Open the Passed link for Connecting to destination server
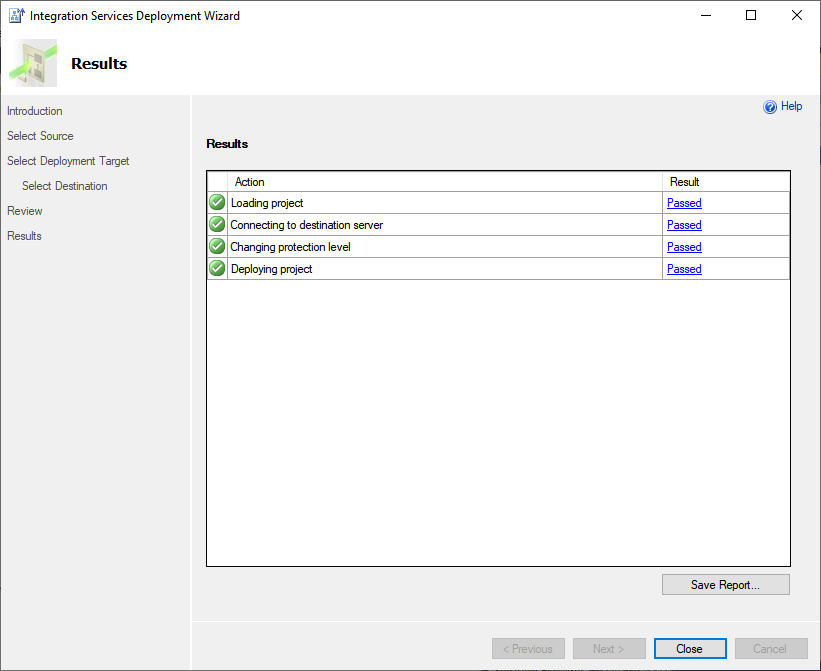This screenshot has width=821, height=671. click(684, 225)
